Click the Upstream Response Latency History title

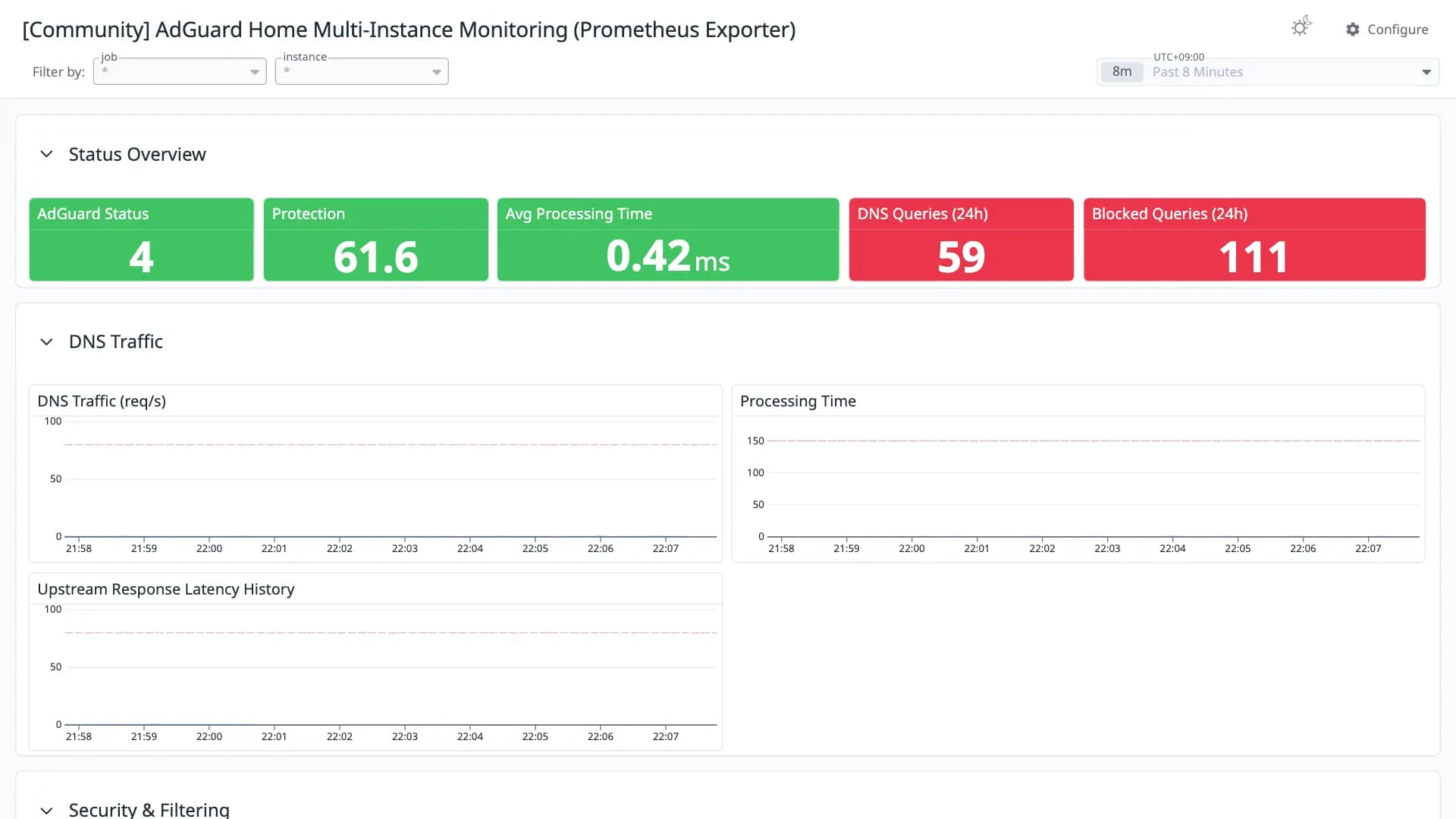click(x=166, y=589)
